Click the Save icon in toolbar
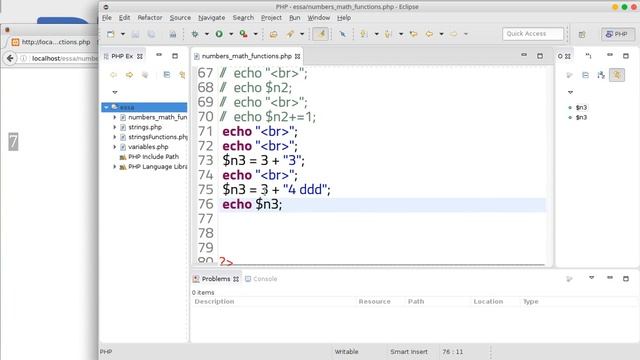Viewport: 640px width, 360px height. [136, 34]
